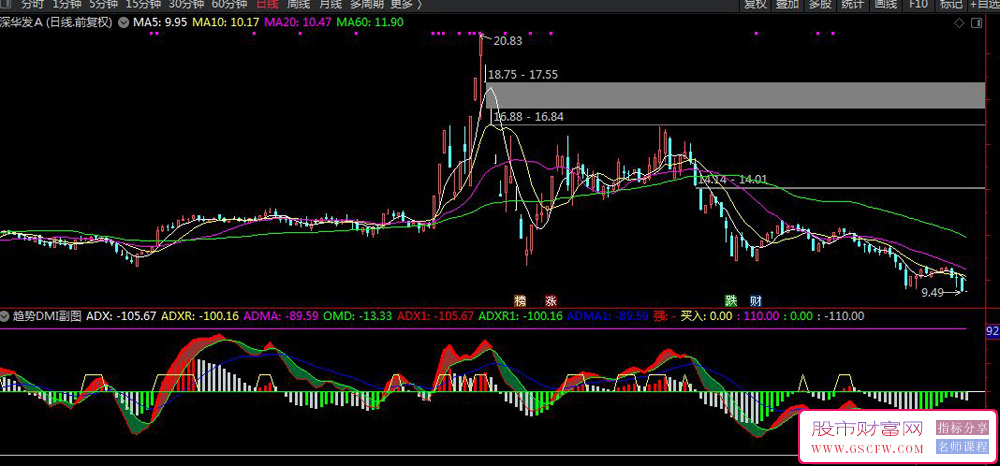Click the 14.14 - 14.01 gap label
The image size is (1000, 466).
pyautogui.click(x=732, y=180)
